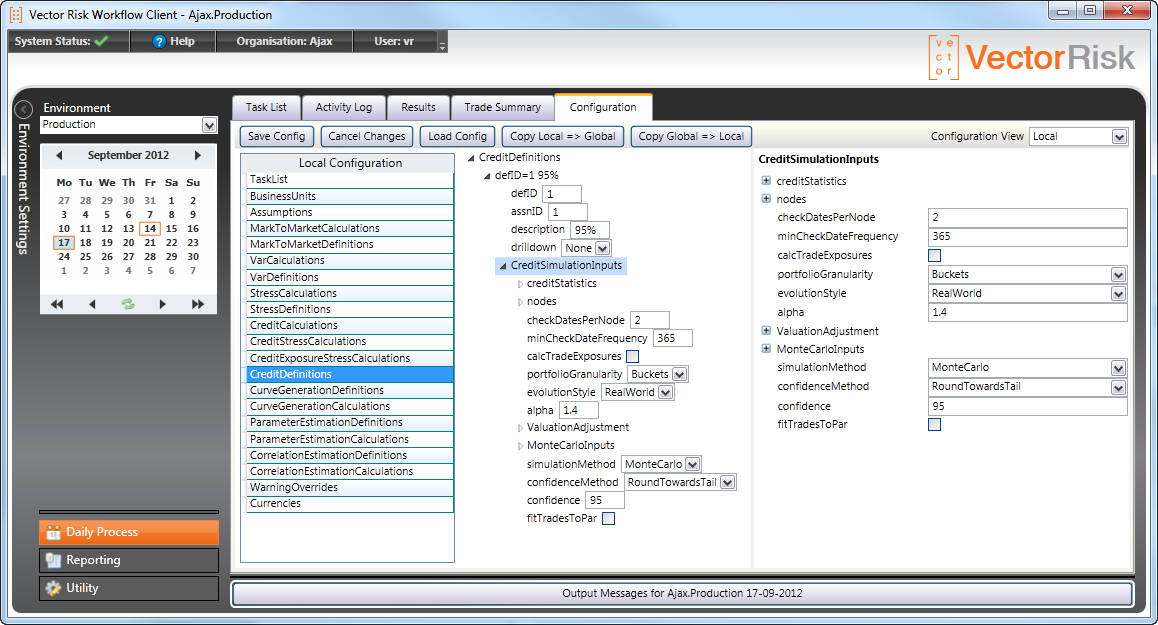Switch to the Task List tab

[267, 107]
